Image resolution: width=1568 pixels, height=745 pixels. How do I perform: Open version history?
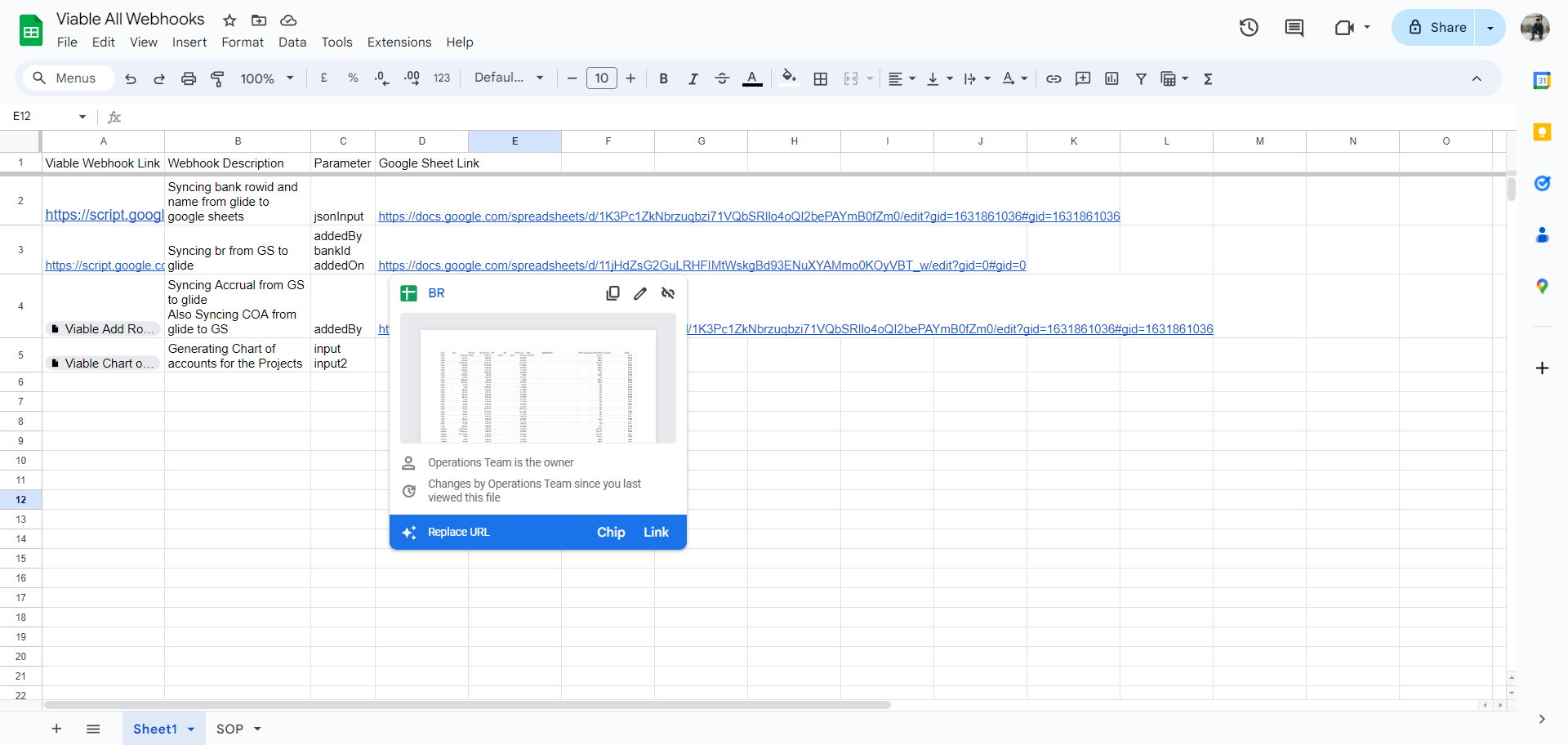[x=1249, y=28]
